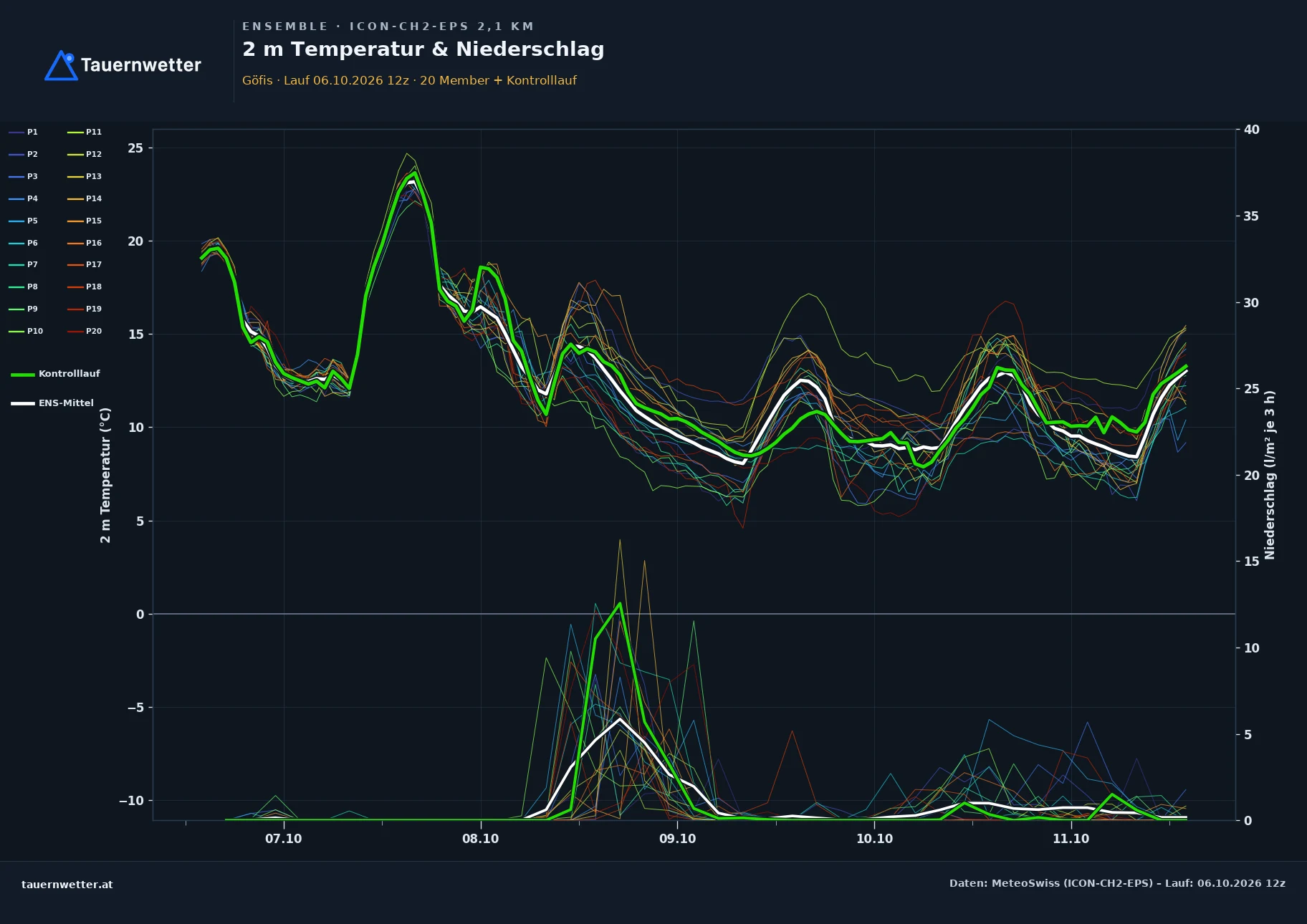
Task: Click the Tauernwetter brand name text
Action: 141,65
